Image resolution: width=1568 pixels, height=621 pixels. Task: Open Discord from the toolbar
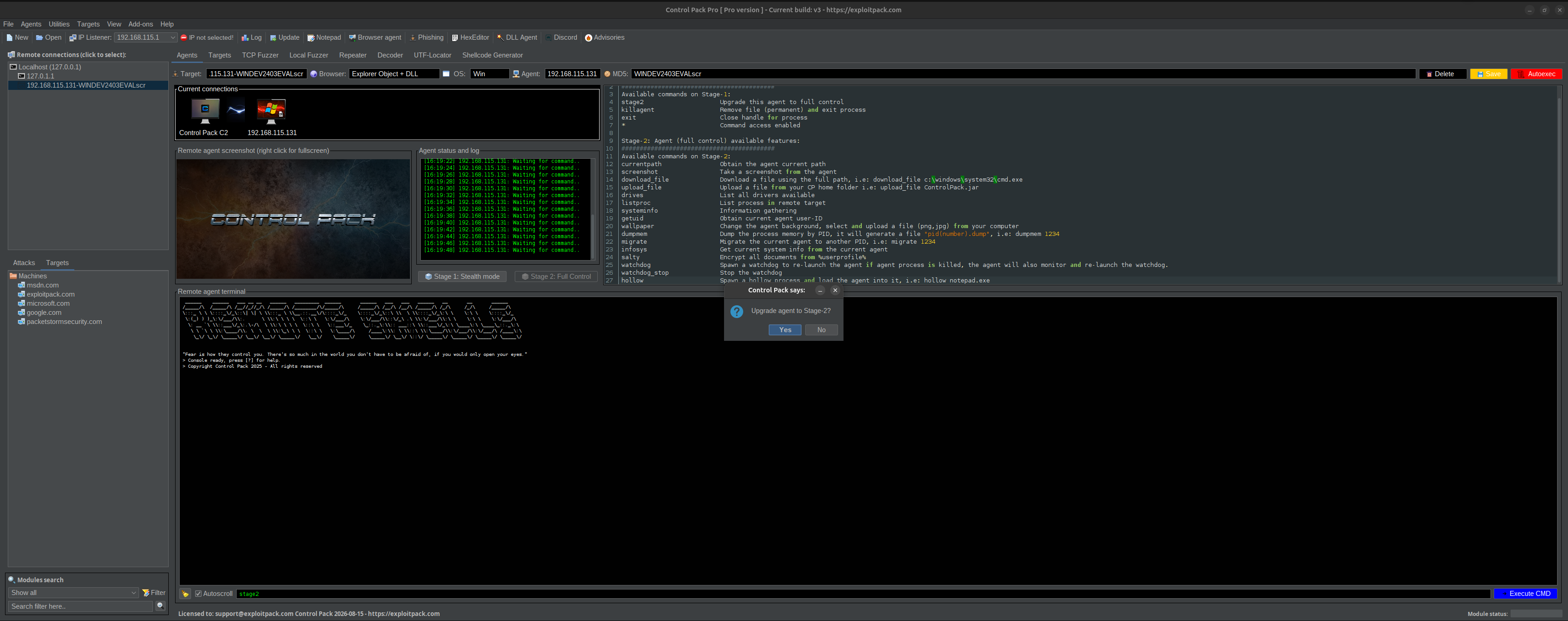pos(561,38)
